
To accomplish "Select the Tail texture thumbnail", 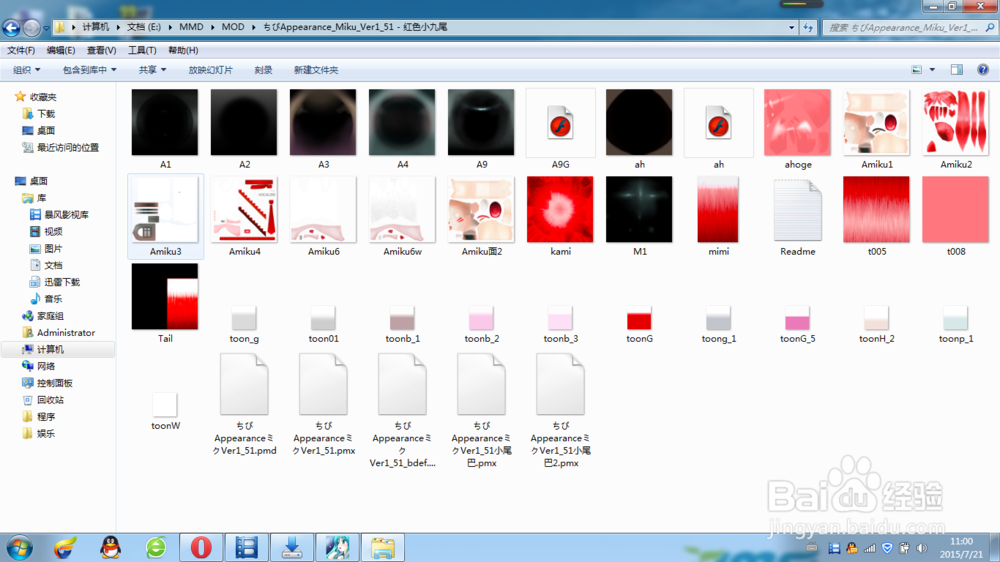I will (x=165, y=297).
